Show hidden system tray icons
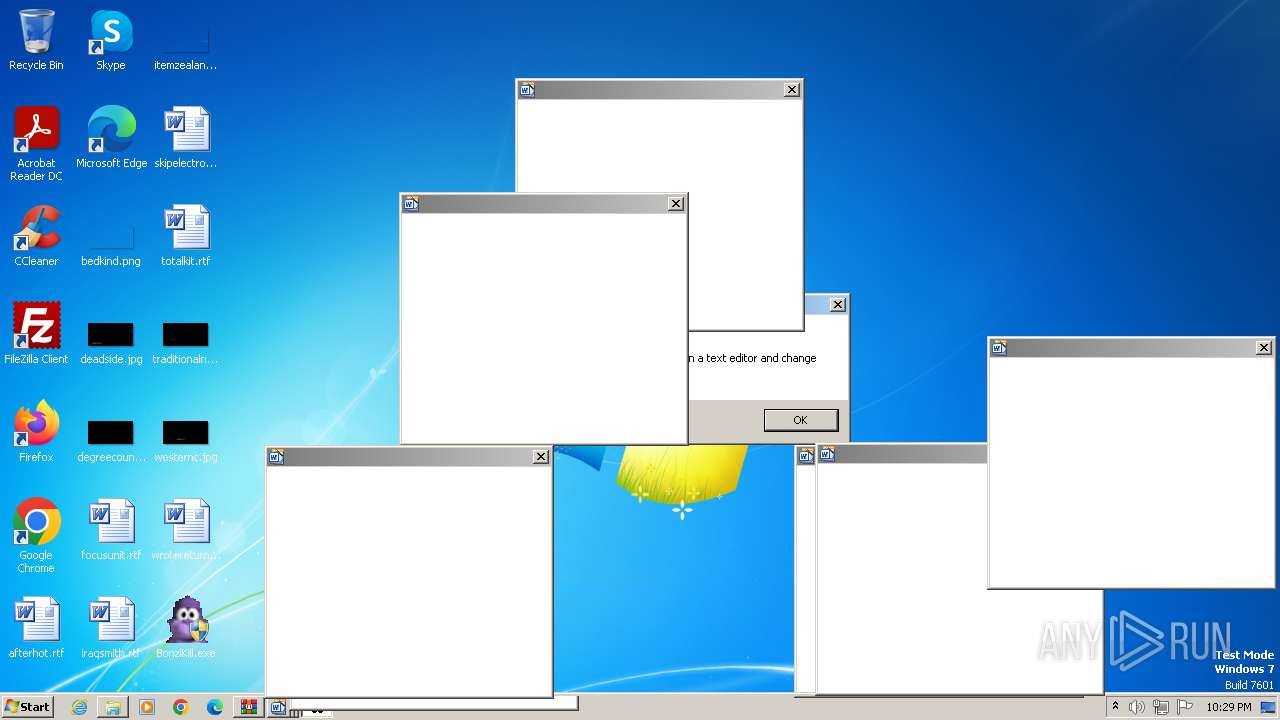 (x=1115, y=707)
